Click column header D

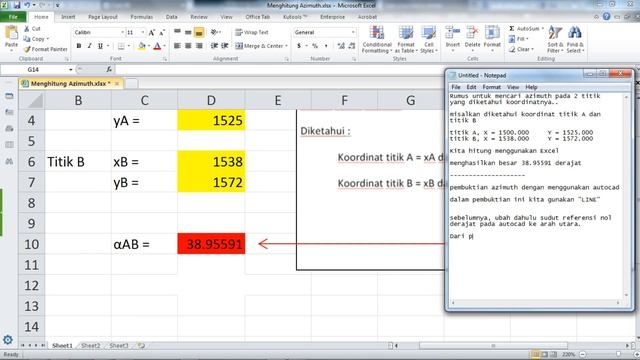click(x=211, y=100)
